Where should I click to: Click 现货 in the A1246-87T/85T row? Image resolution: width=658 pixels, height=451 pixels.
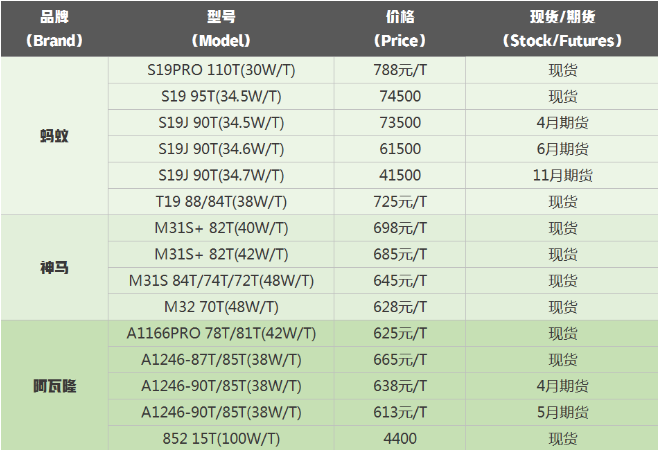pyautogui.click(x=562, y=360)
